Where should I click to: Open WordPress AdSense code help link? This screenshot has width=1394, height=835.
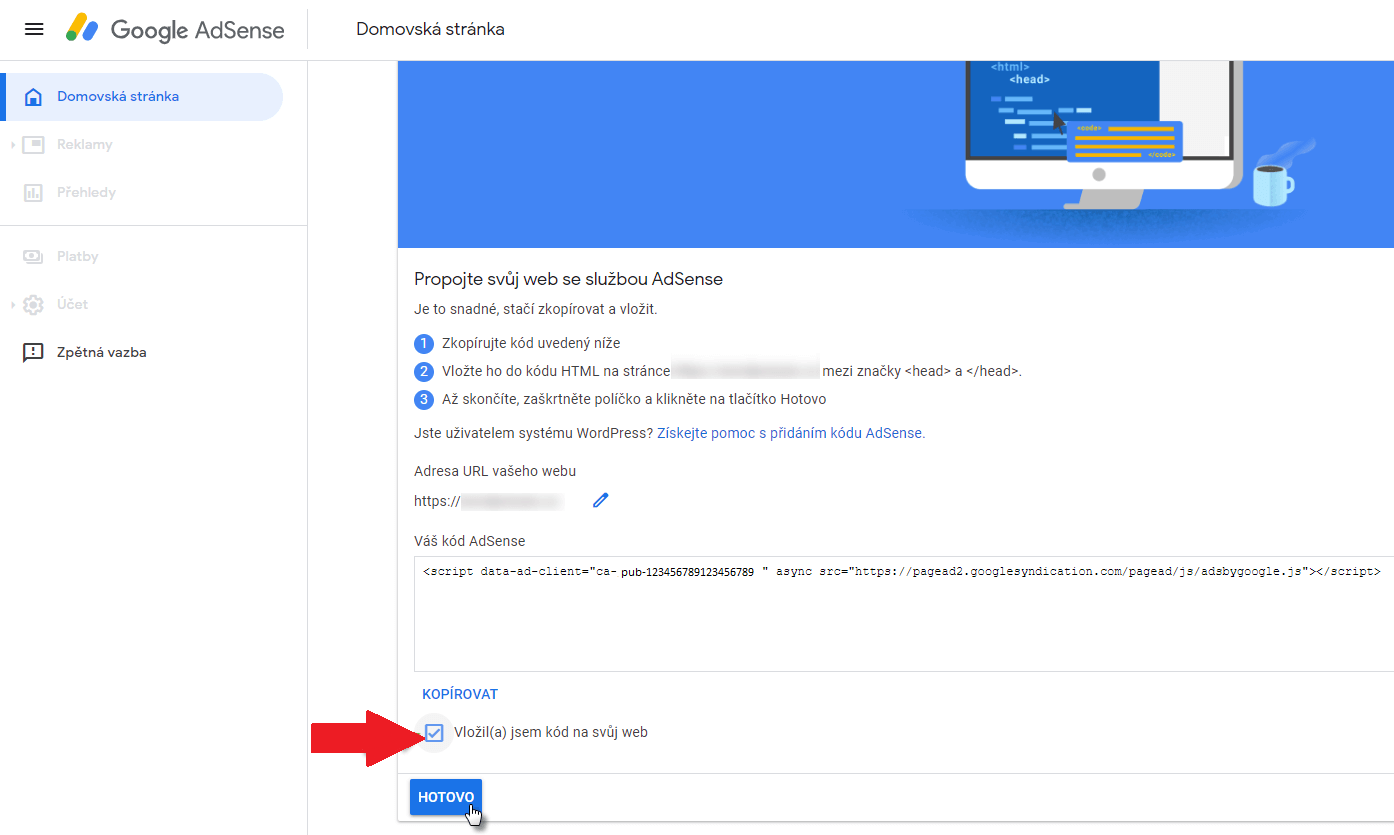790,433
